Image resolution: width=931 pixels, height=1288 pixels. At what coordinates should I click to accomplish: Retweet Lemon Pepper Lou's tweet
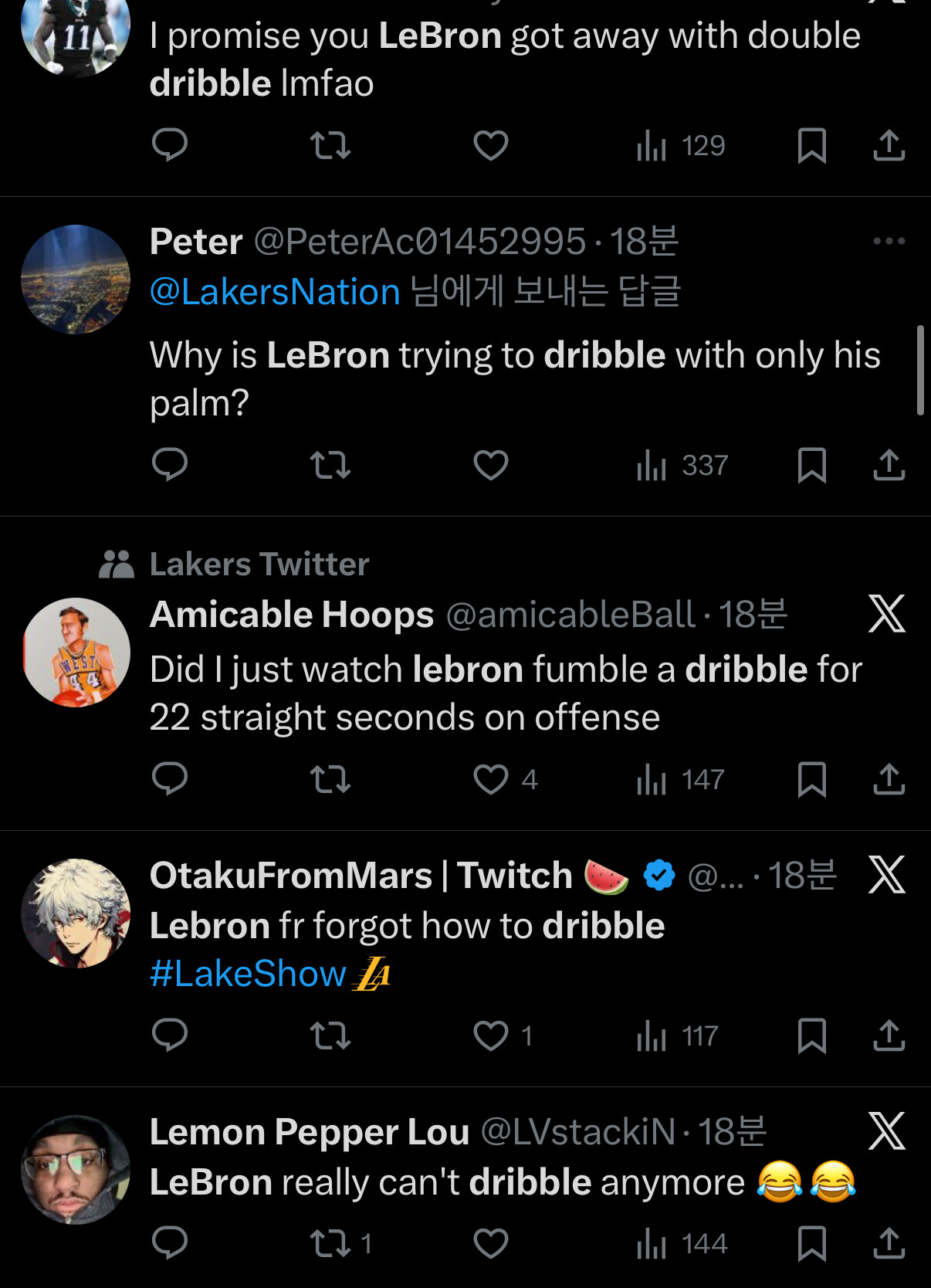click(330, 1243)
